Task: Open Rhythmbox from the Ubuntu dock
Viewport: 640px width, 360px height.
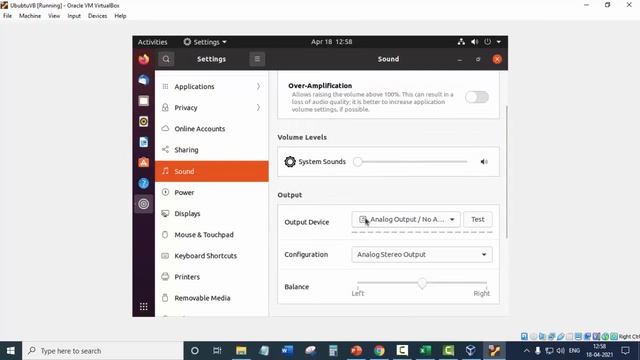Action: tap(144, 122)
